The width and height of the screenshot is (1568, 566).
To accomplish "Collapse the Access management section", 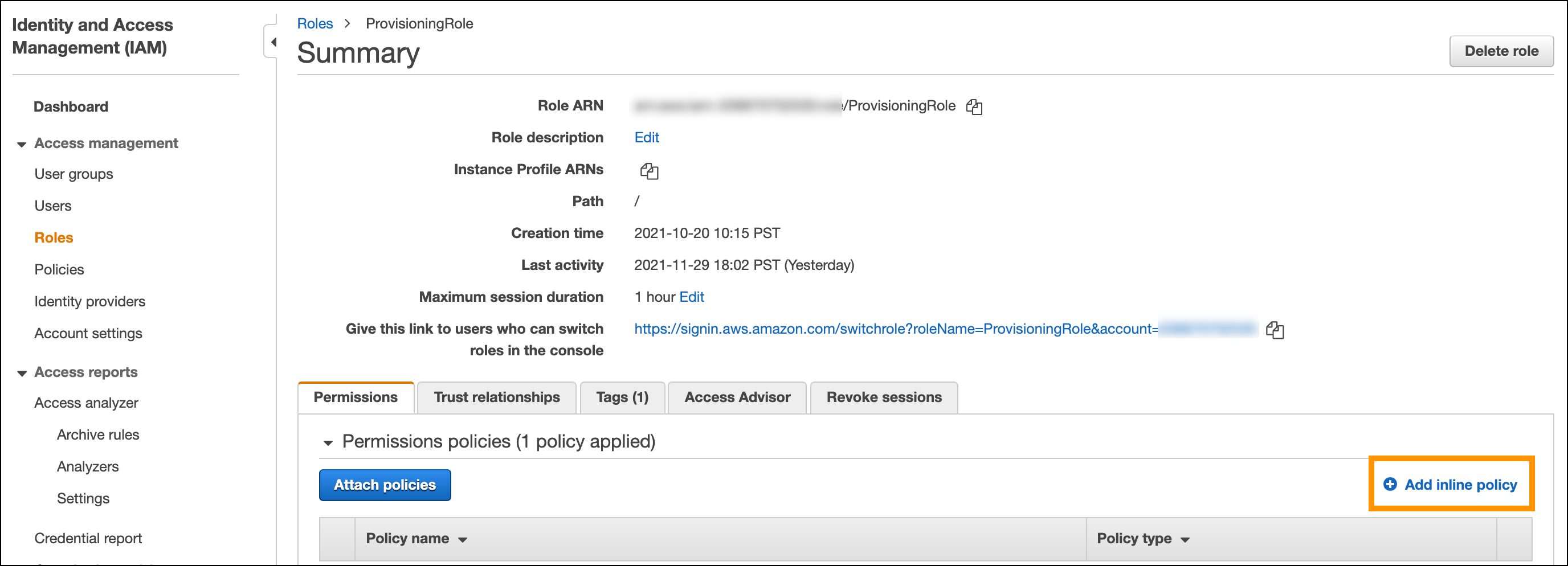I will pyautogui.click(x=22, y=144).
